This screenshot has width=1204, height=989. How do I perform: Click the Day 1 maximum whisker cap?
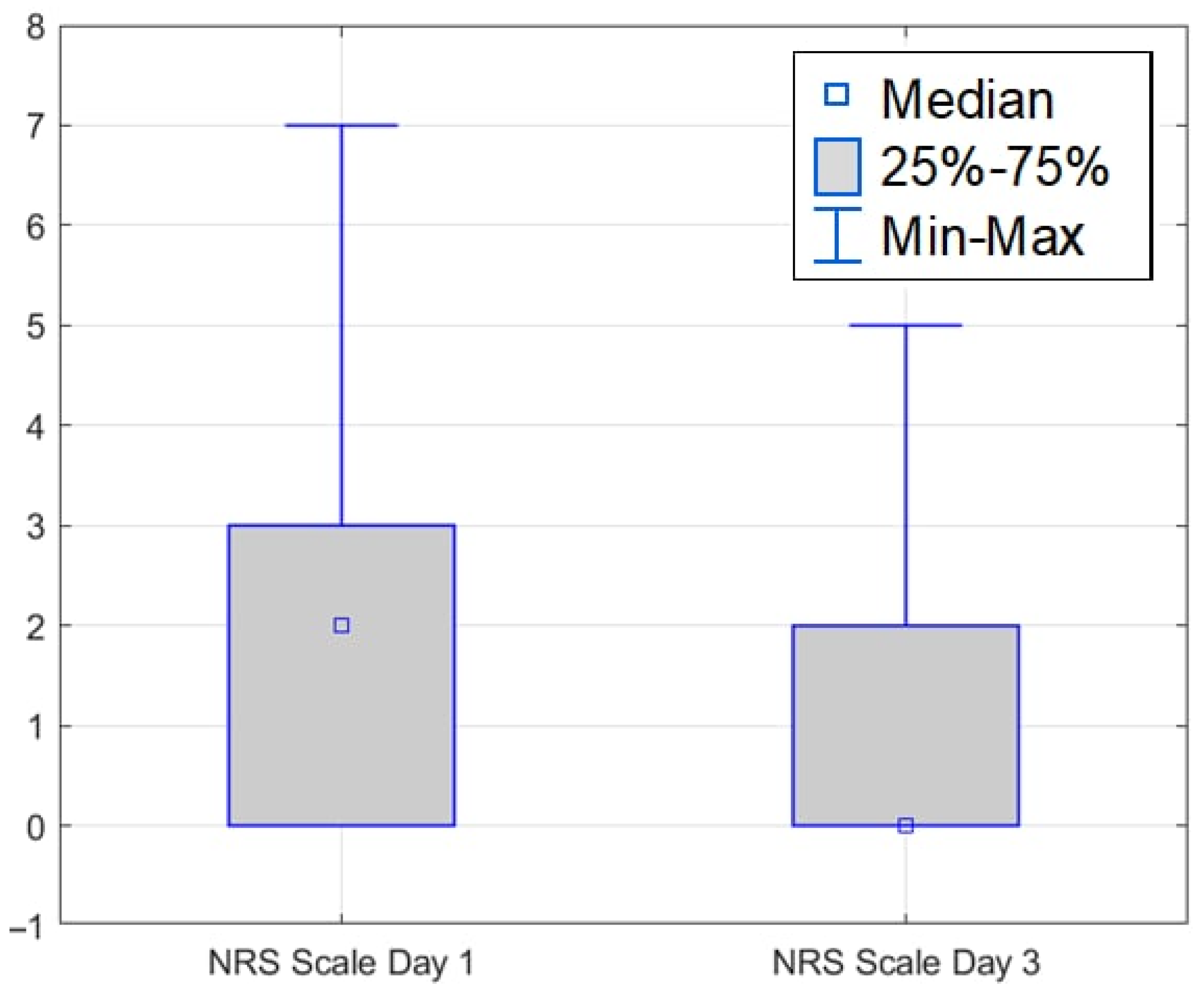(x=341, y=125)
